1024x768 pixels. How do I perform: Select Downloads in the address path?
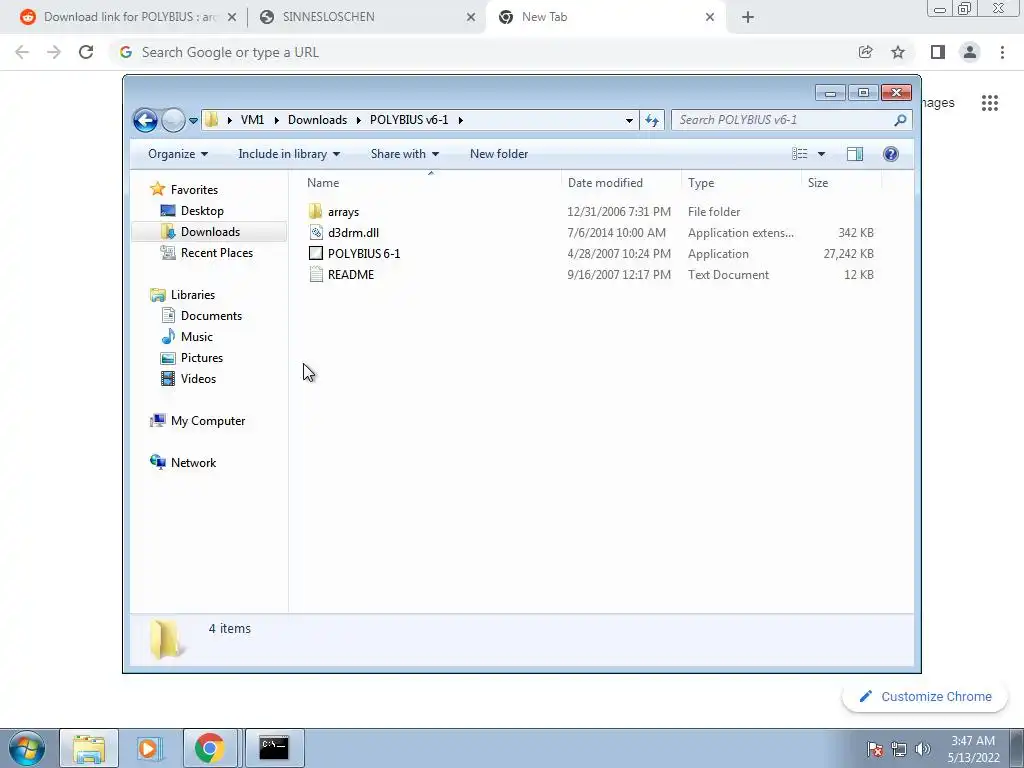[317, 120]
